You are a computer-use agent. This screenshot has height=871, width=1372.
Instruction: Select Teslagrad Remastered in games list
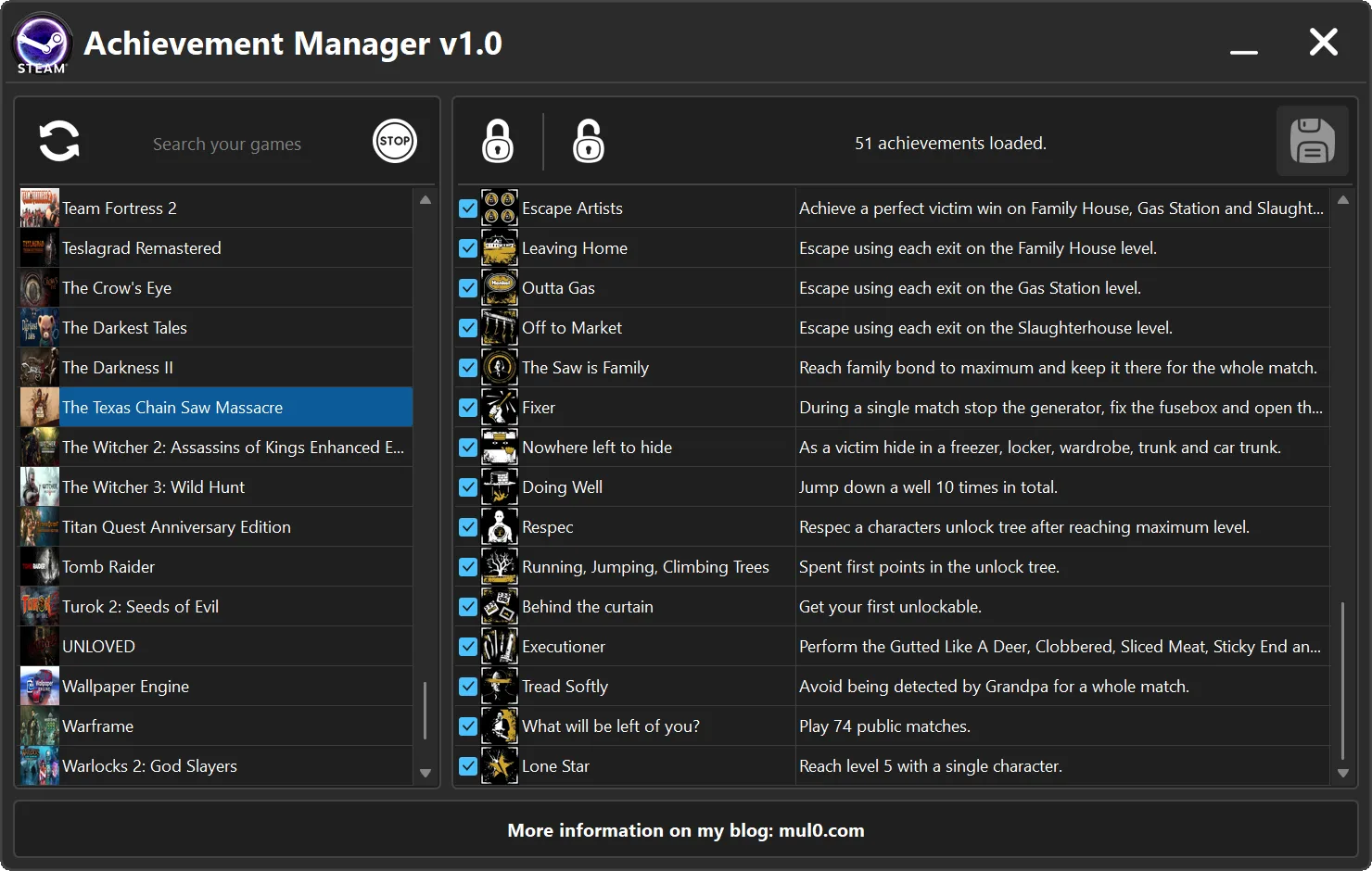pos(216,247)
